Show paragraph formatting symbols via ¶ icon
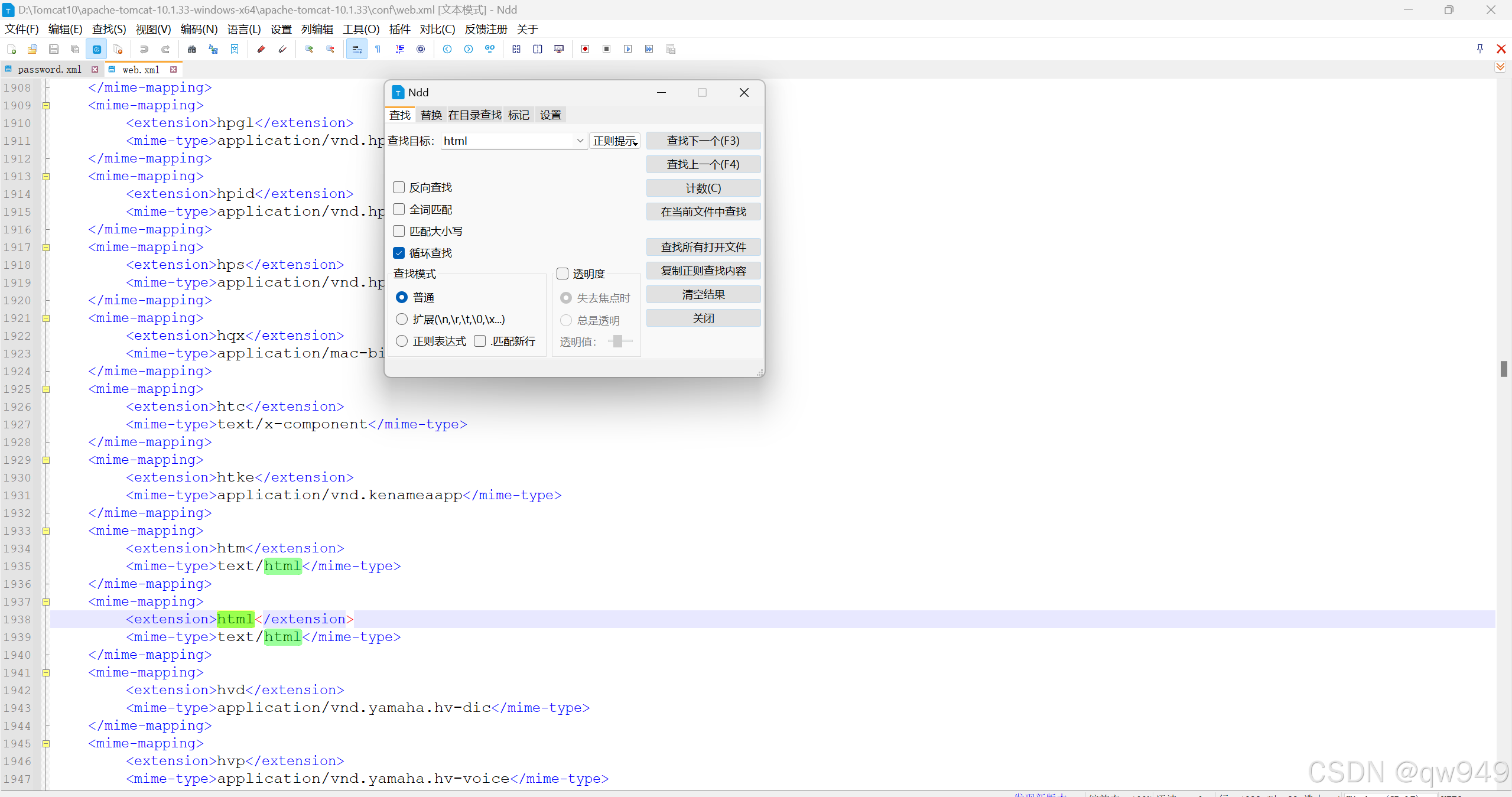This screenshot has height=797, width=1512. pyautogui.click(x=378, y=49)
